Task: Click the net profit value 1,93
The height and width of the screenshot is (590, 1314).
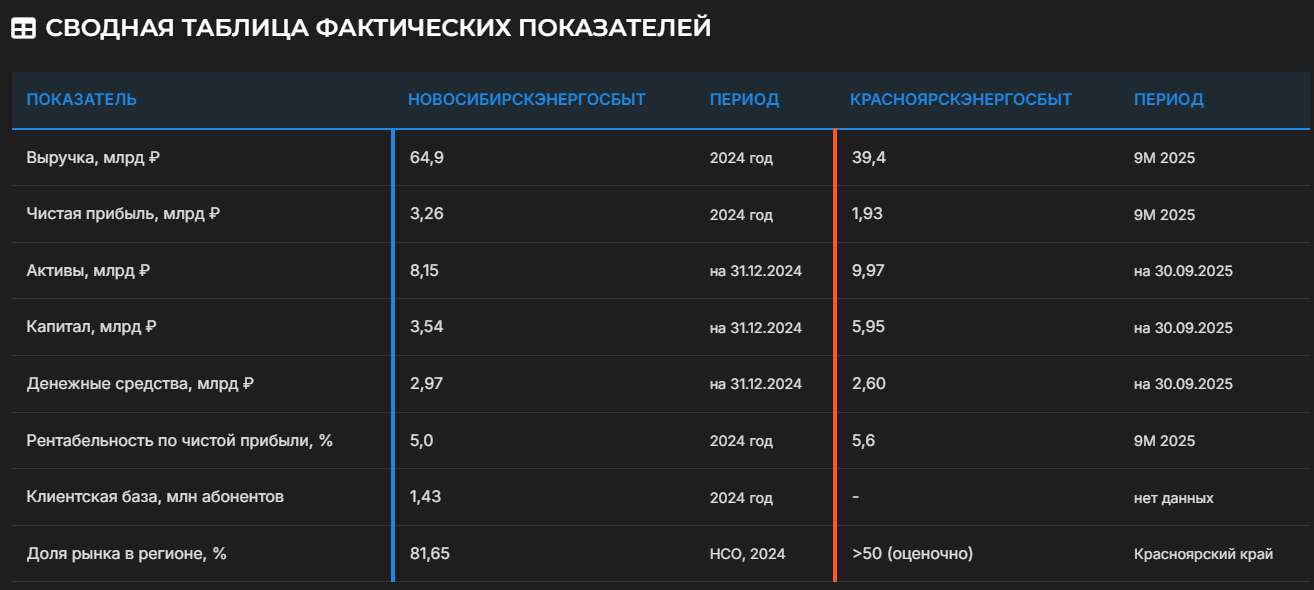Action: click(x=868, y=214)
